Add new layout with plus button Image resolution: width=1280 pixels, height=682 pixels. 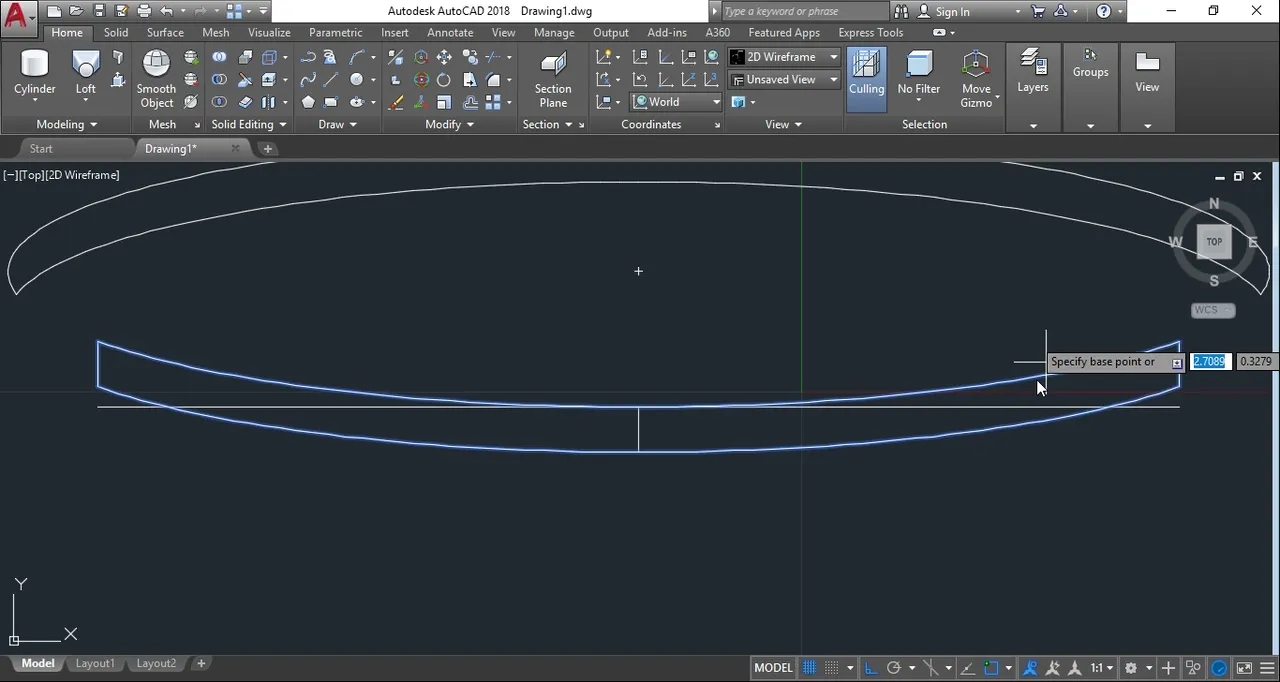pyautogui.click(x=201, y=663)
